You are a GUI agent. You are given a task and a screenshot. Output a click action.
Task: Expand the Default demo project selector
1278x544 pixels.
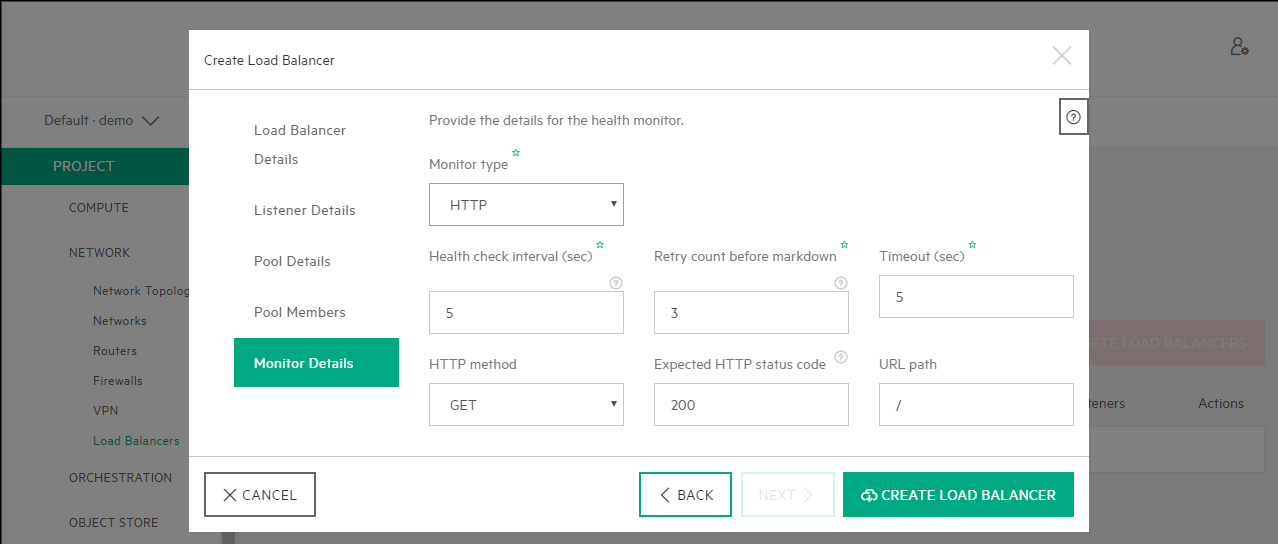(101, 121)
